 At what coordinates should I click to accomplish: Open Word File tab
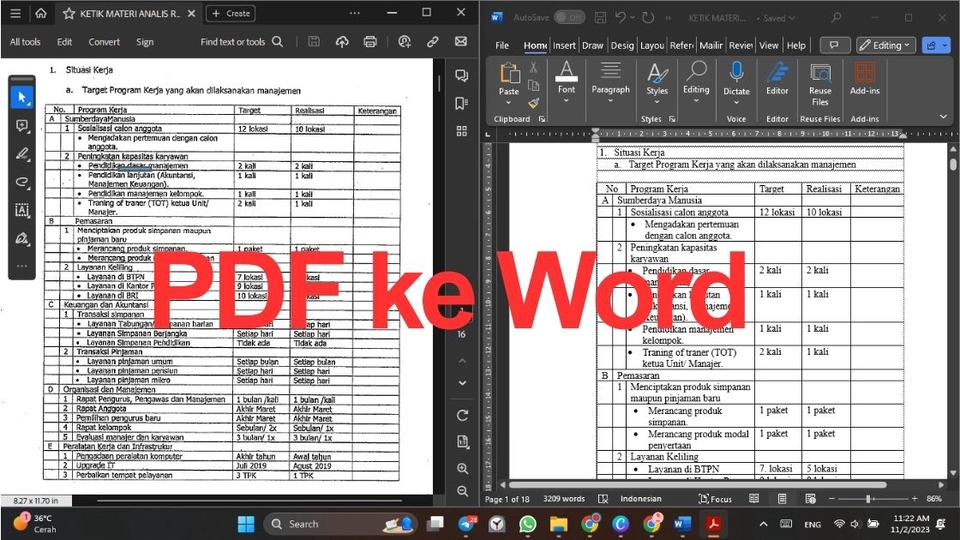[502, 45]
